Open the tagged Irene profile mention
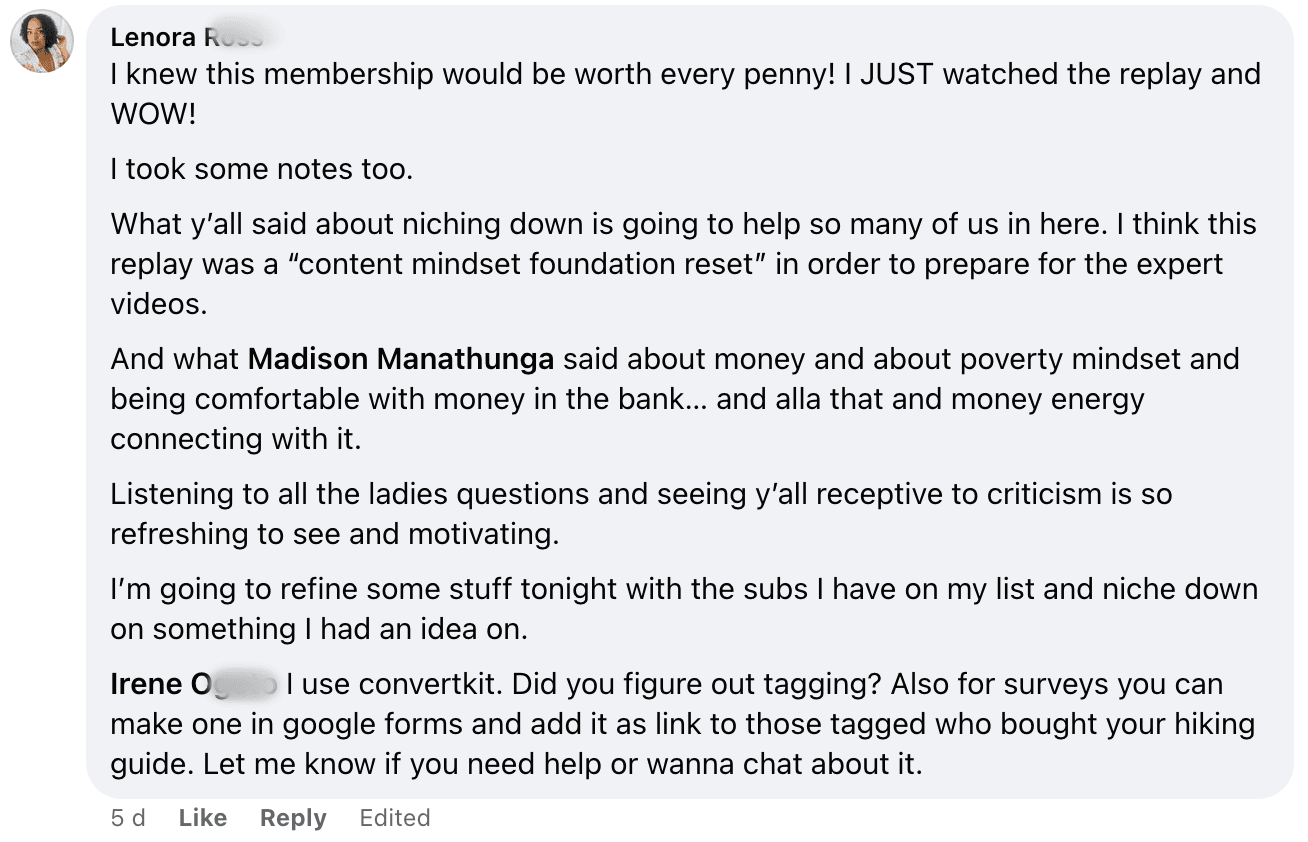Viewport: 1308px width, 842px height. [x=192, y=685]
